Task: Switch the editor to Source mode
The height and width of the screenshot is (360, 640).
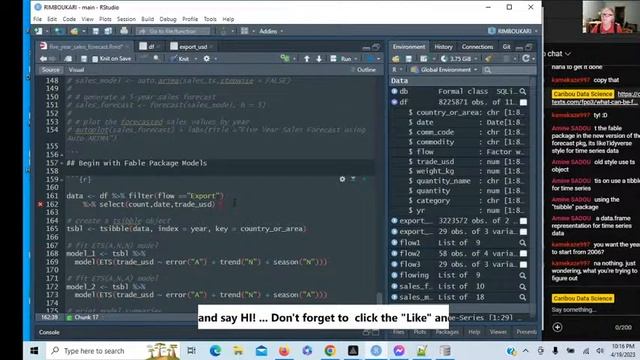Action: [51, 70]
